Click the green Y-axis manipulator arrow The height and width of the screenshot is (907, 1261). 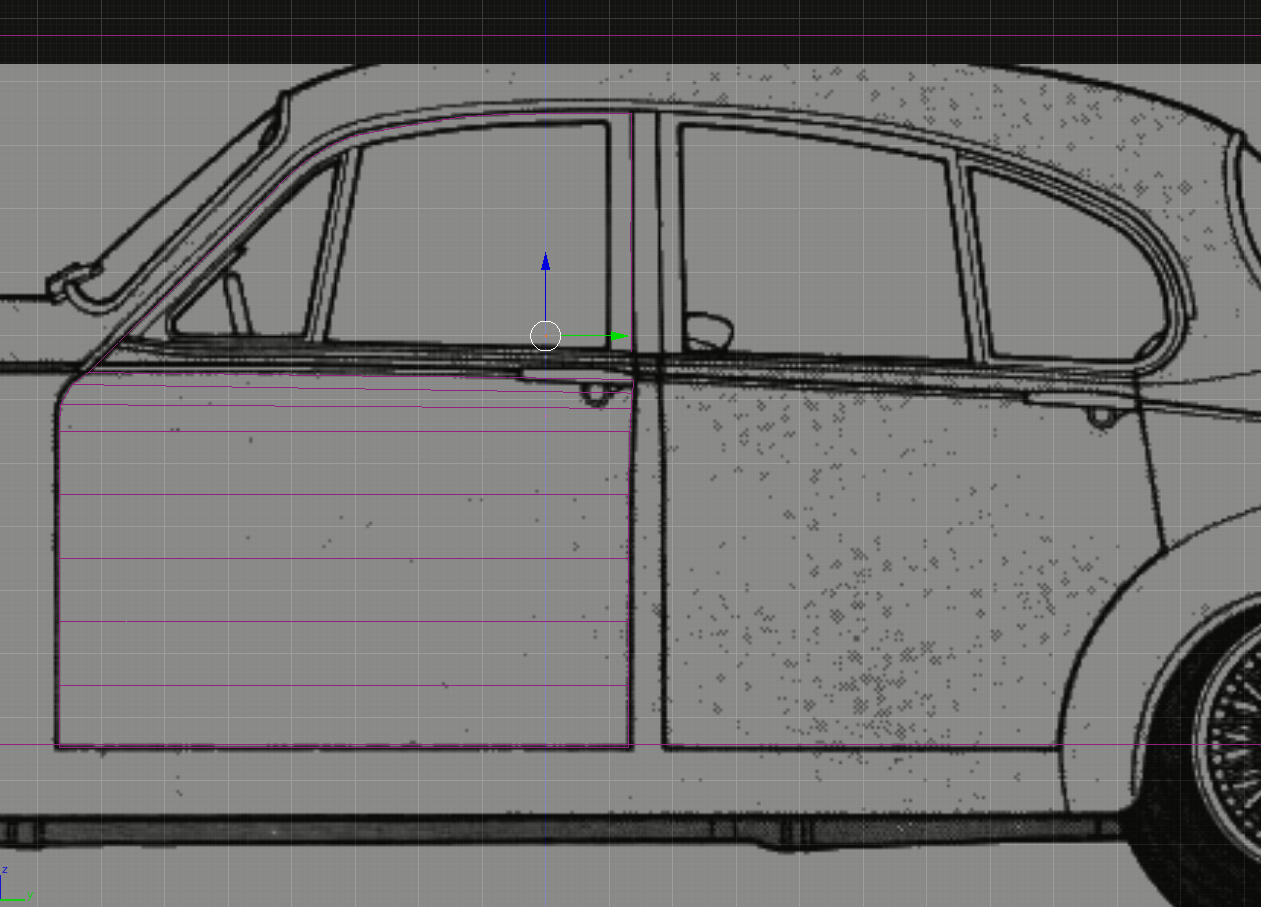coord(619,337)
